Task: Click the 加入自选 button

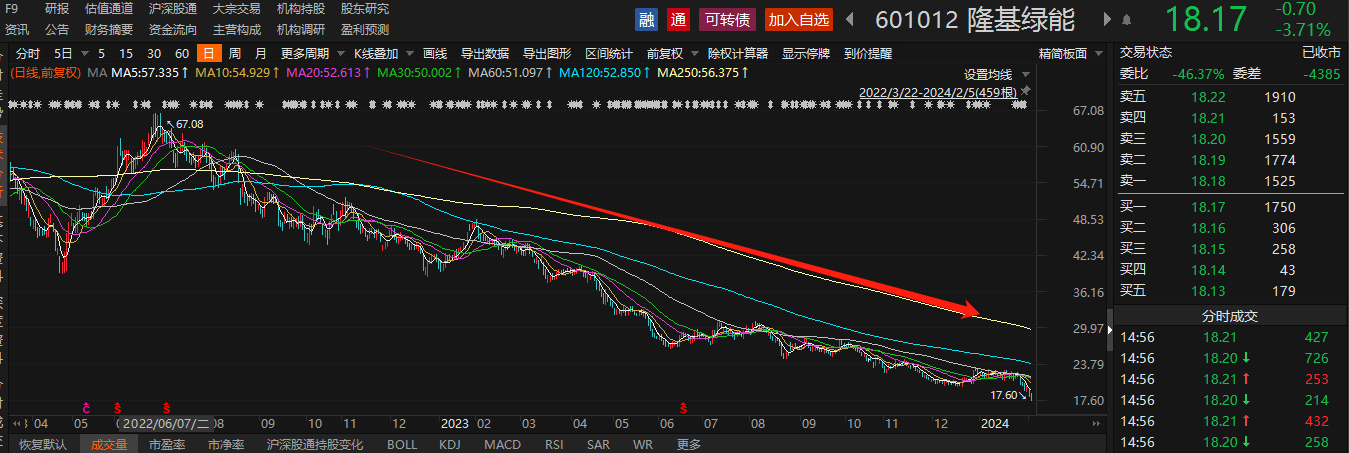Action: point(798,19)
